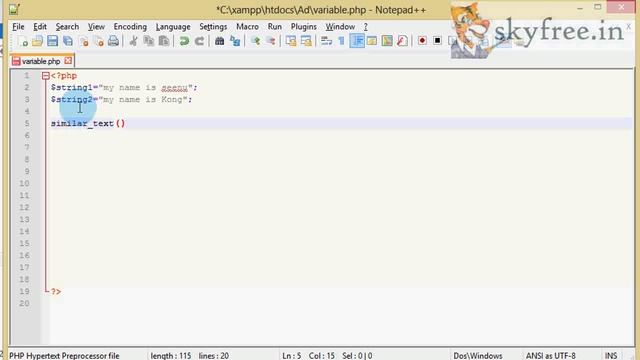This screenshot has width=640, height=360.
Task: Click the Save All toolbar icon
Action: click(68, 41)
